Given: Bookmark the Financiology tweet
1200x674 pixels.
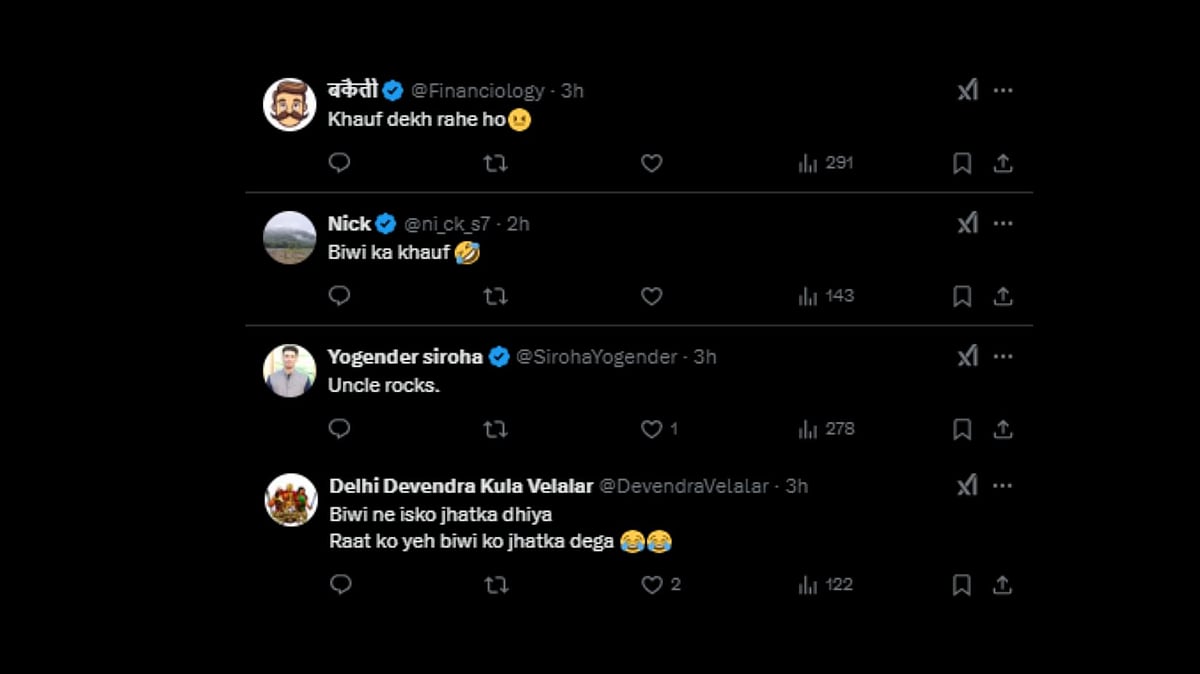Looking at the screenshot, I should point(962,163).
